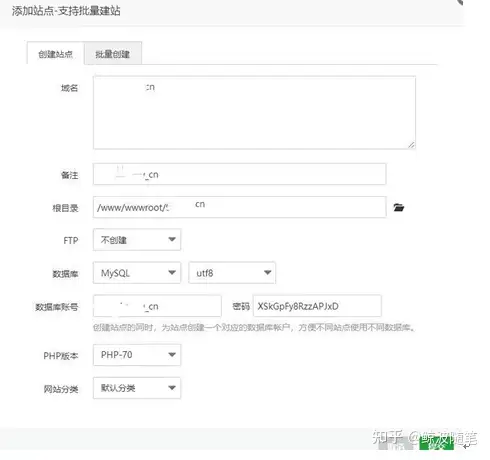Open the PHP-70 version dropdown
Screen dimensions: 490x460
137,355
